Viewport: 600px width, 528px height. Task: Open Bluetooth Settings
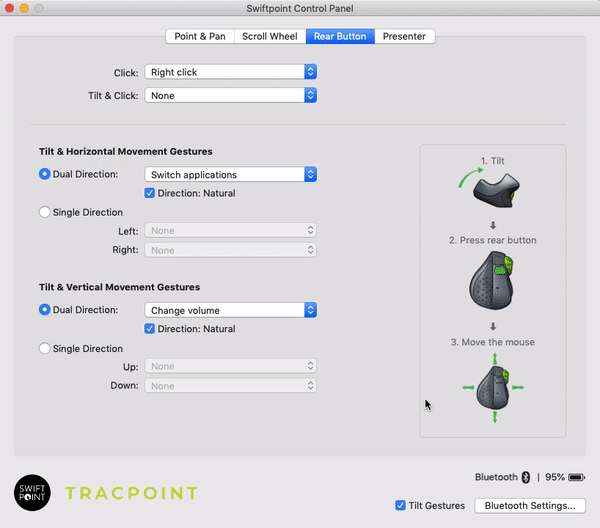coord(530,505)
